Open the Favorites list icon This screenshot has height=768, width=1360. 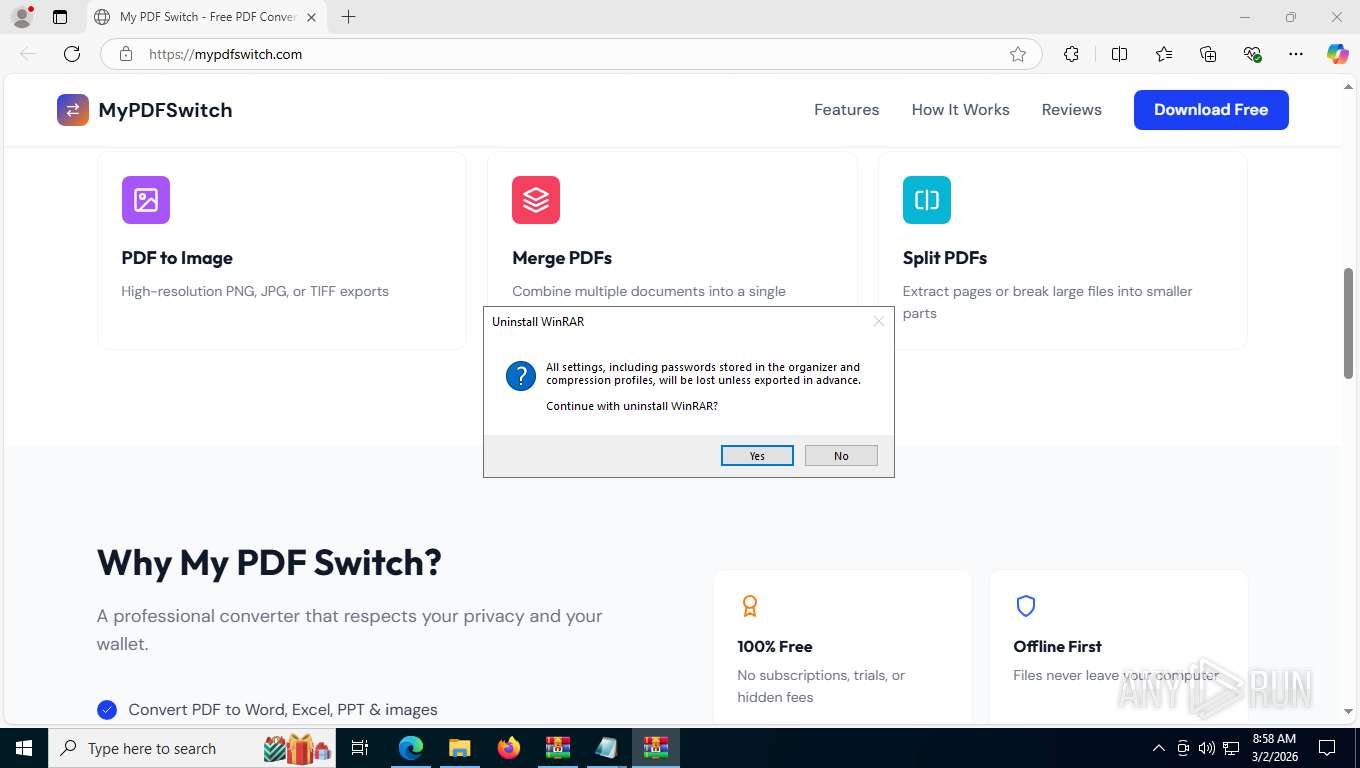tap(1164, 54)
